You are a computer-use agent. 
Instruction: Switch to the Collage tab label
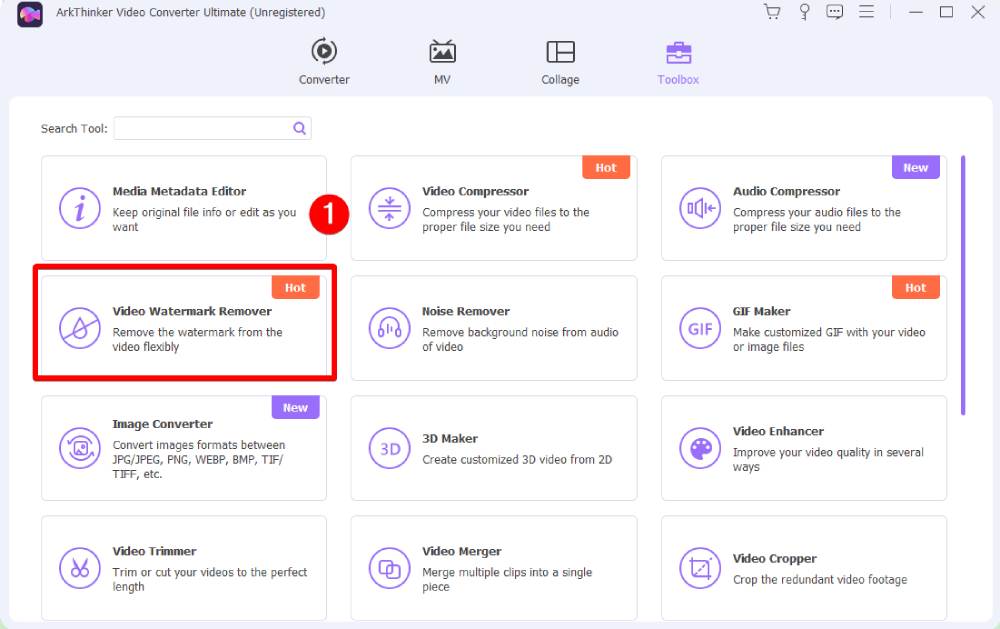pyautogui.click(x=561, y=80)
